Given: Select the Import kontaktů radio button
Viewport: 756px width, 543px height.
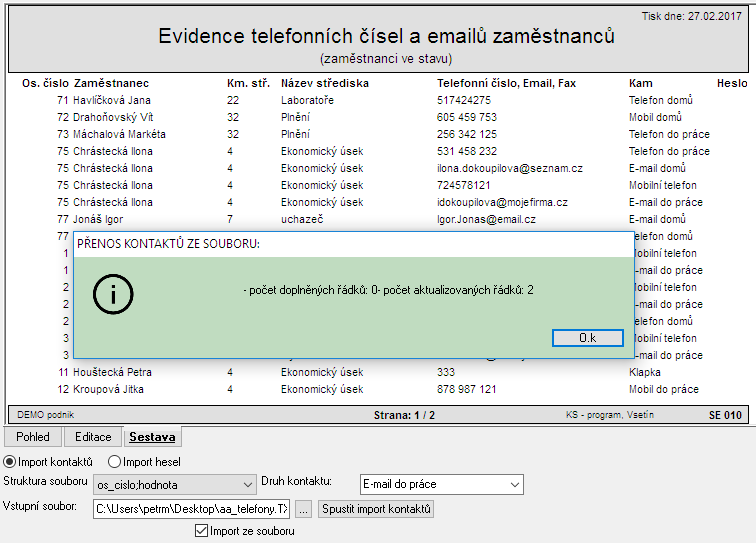Looking at the screenshot, I should tap(9, 462).
